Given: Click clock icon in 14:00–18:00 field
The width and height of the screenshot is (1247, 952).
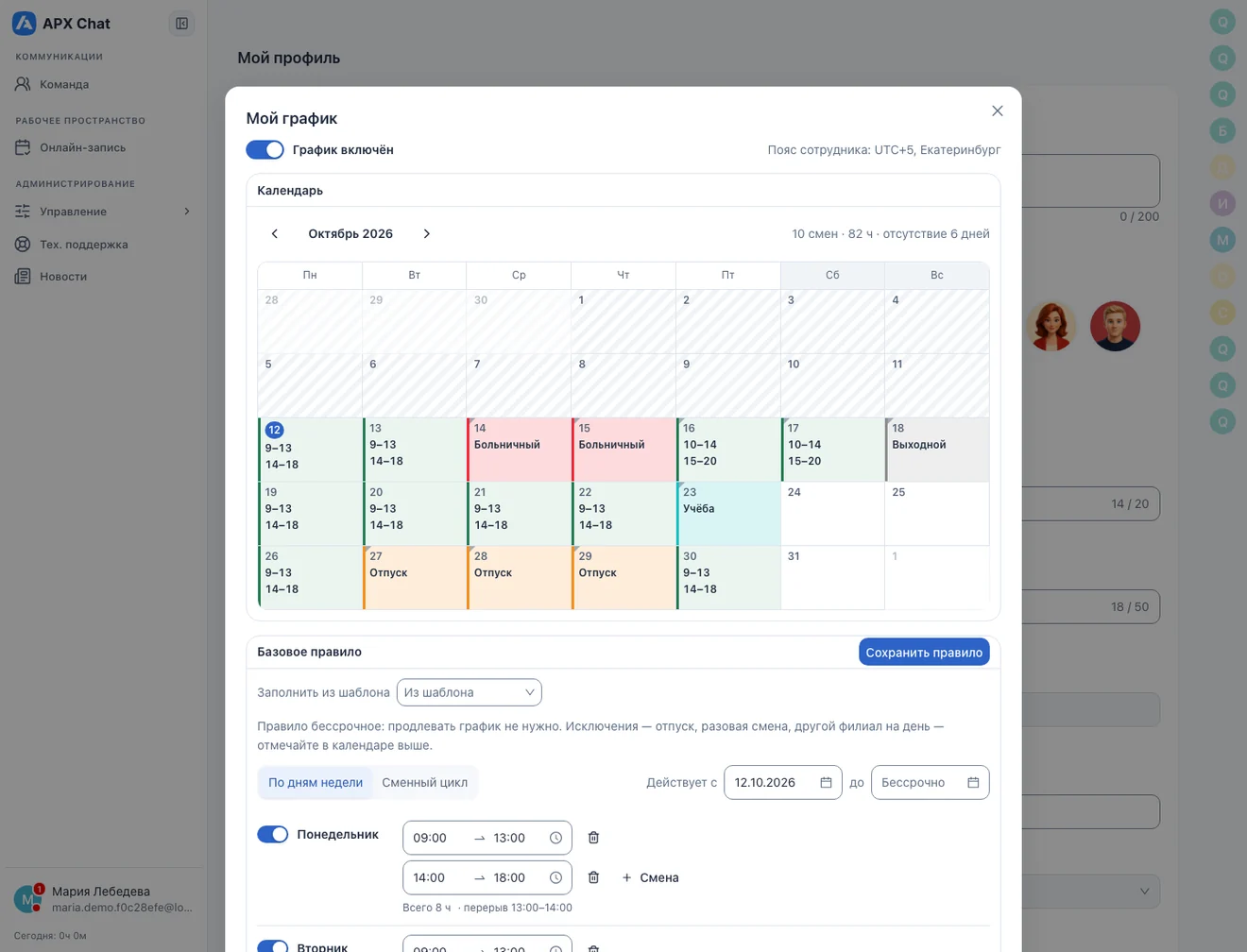Looking at the screenshot, I should pyautogui.click(x=555, y=877).
